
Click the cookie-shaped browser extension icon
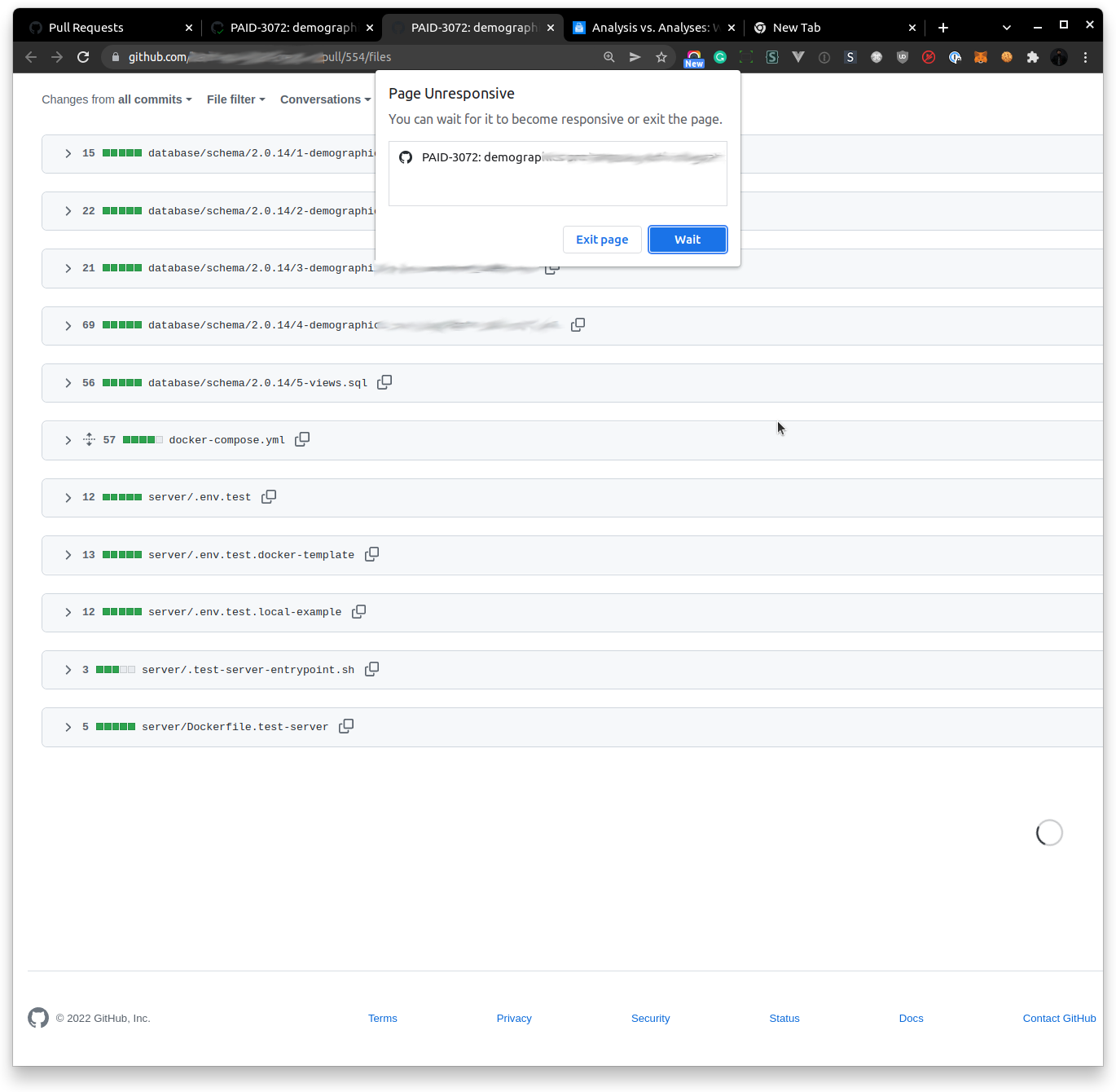click(x=1007, y=57)
